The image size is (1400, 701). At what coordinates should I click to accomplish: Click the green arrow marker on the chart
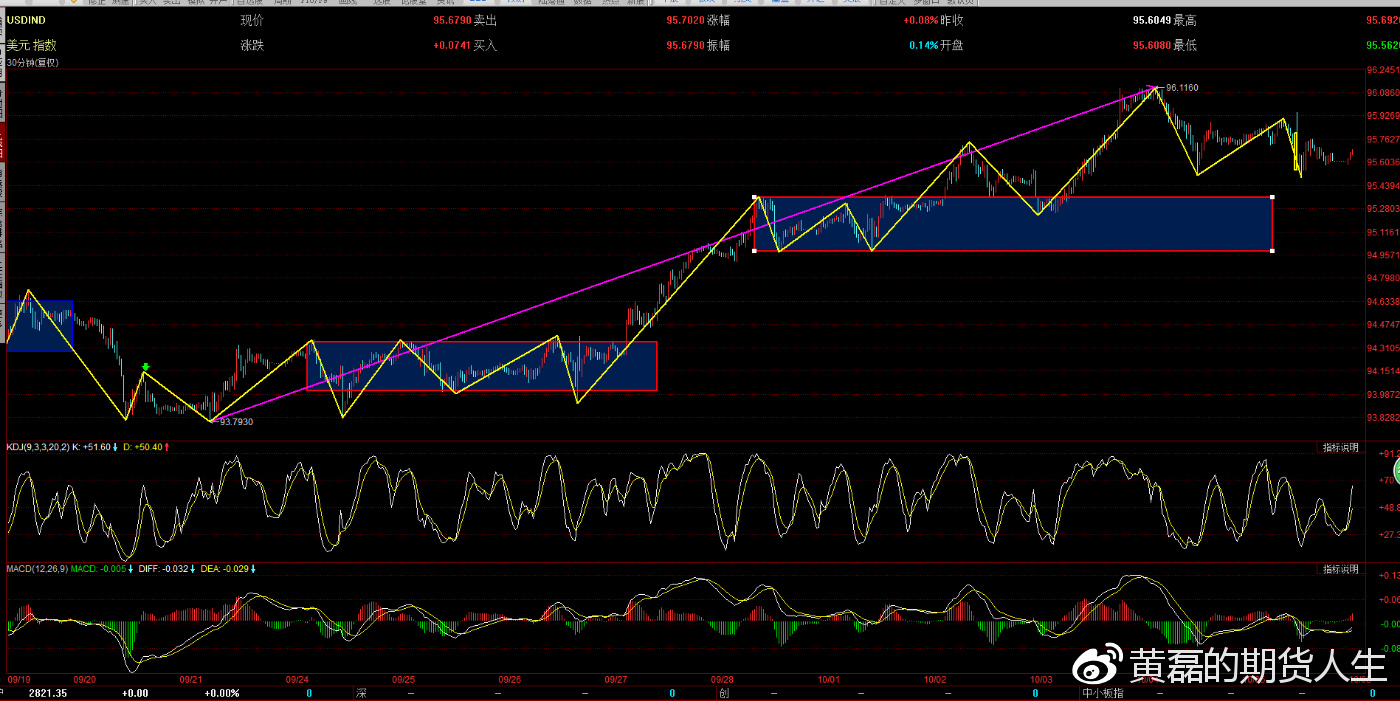tap(146, 367)
